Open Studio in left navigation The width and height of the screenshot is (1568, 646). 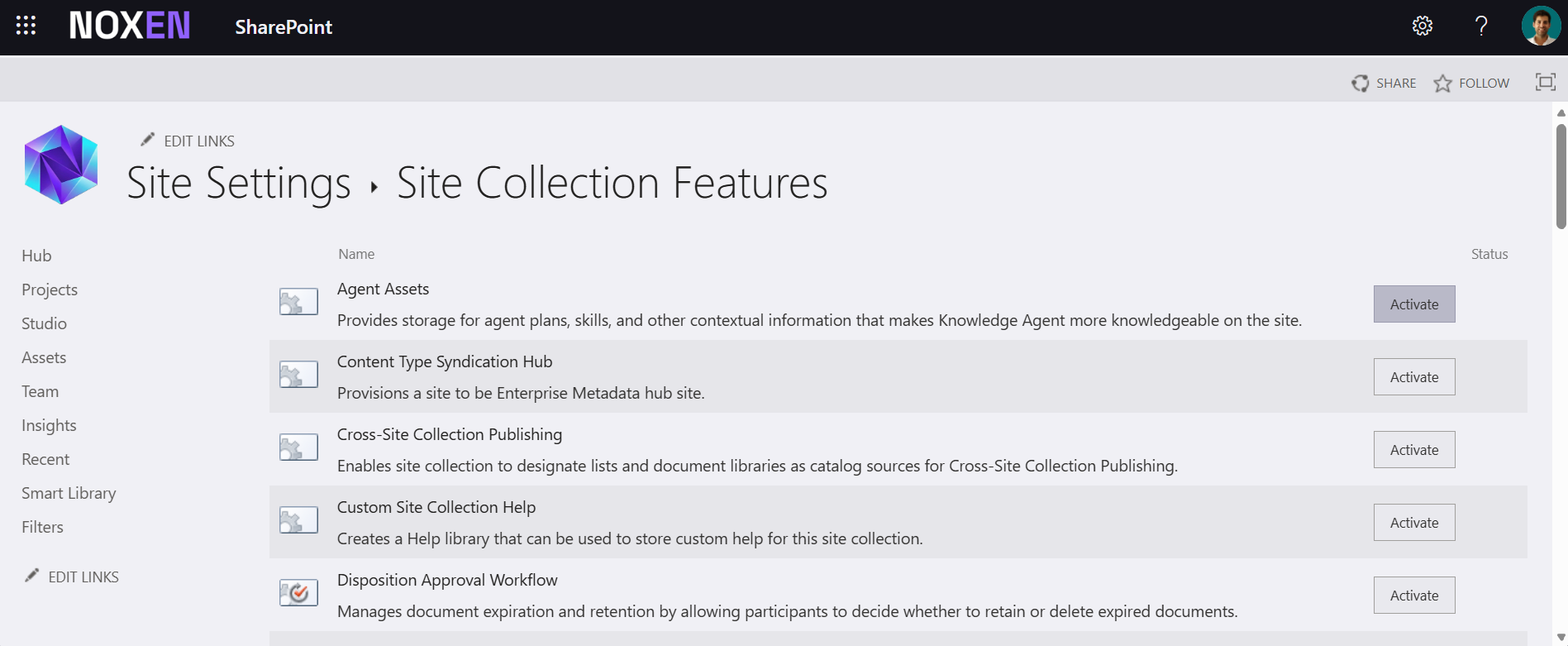44,323
